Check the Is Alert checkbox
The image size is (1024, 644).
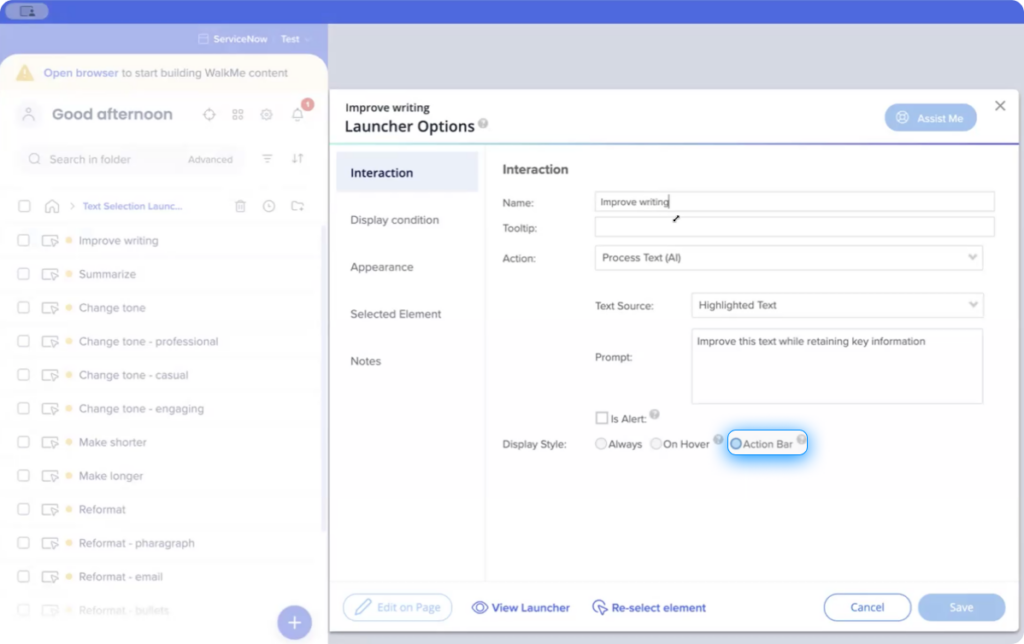(601, 417)
